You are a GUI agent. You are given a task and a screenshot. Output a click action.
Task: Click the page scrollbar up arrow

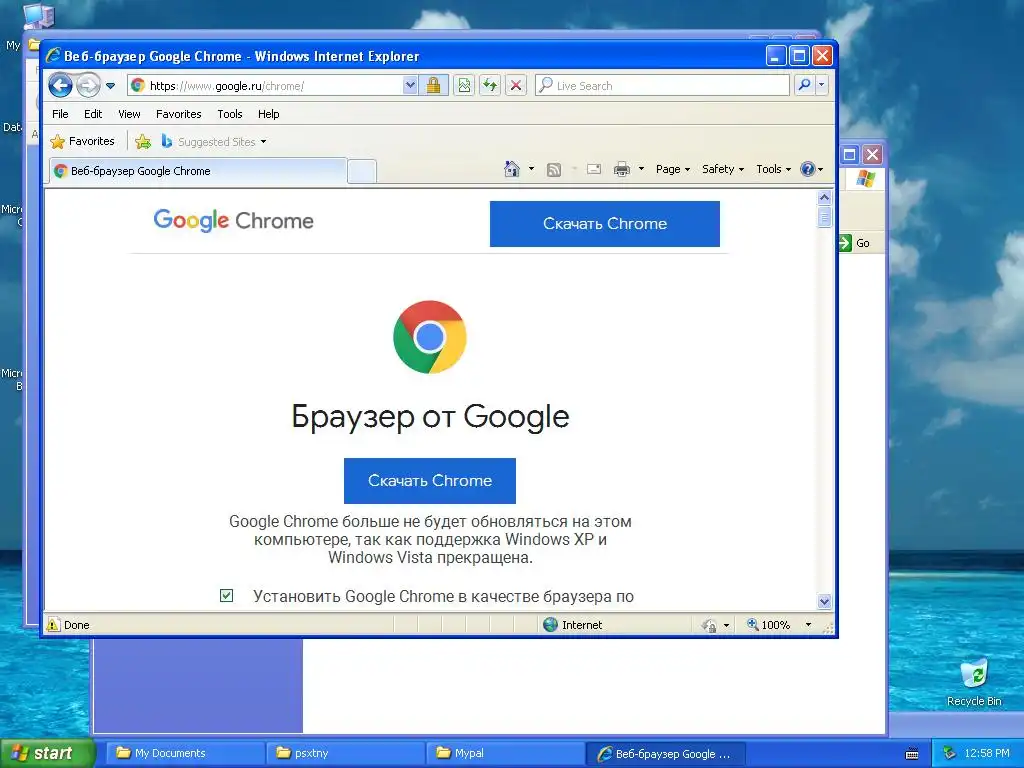[824, 197]
